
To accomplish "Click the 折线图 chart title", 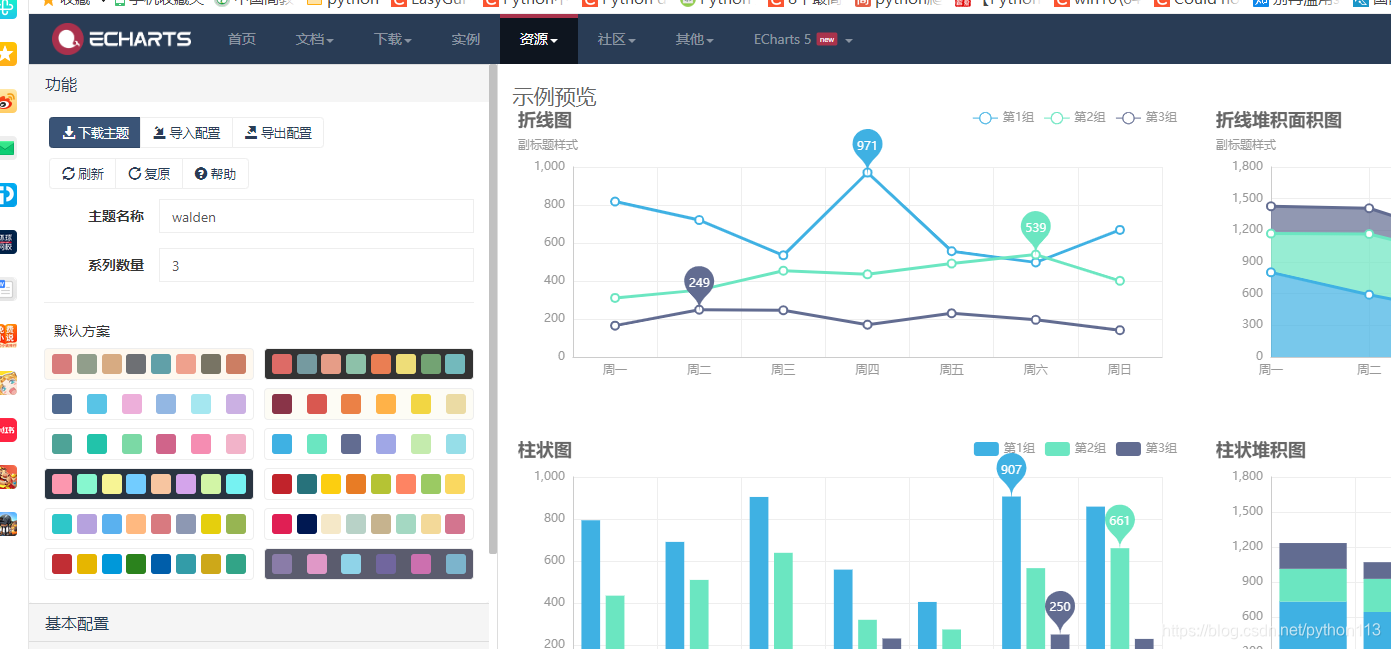I will tap(545, 120).
